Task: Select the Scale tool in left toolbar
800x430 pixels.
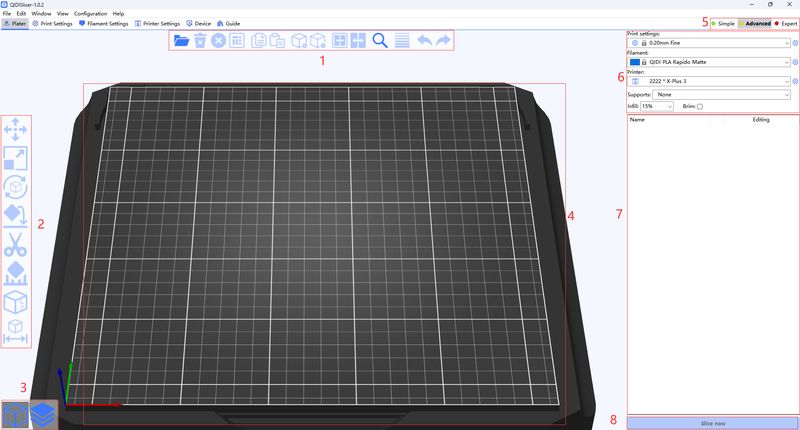Action: click(x=16, y=158)
